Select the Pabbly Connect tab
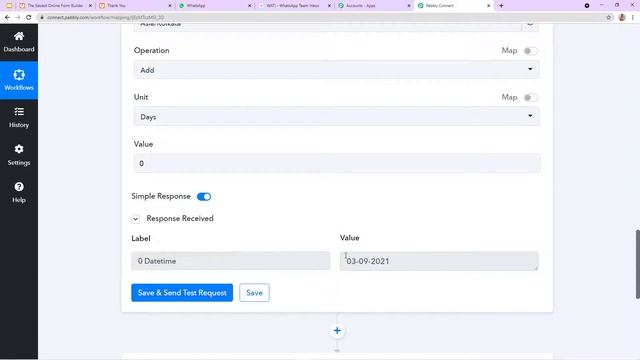 454,6
